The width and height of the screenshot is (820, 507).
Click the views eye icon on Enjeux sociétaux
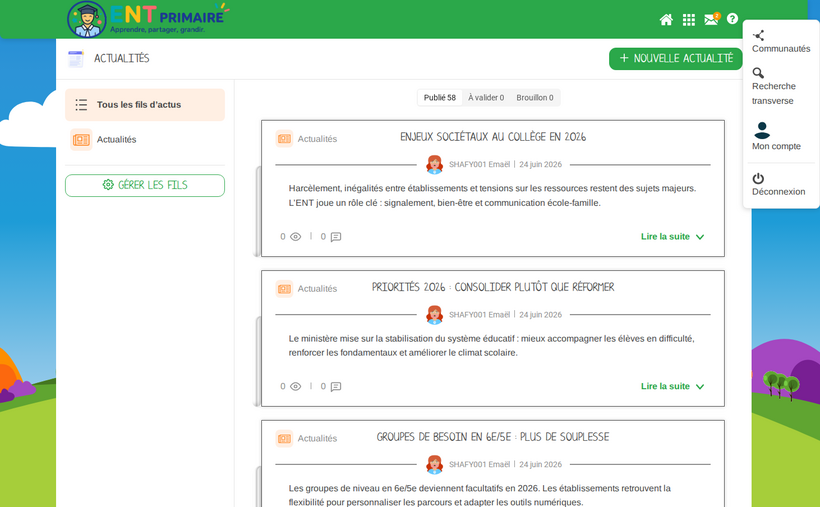pos(295,236)
